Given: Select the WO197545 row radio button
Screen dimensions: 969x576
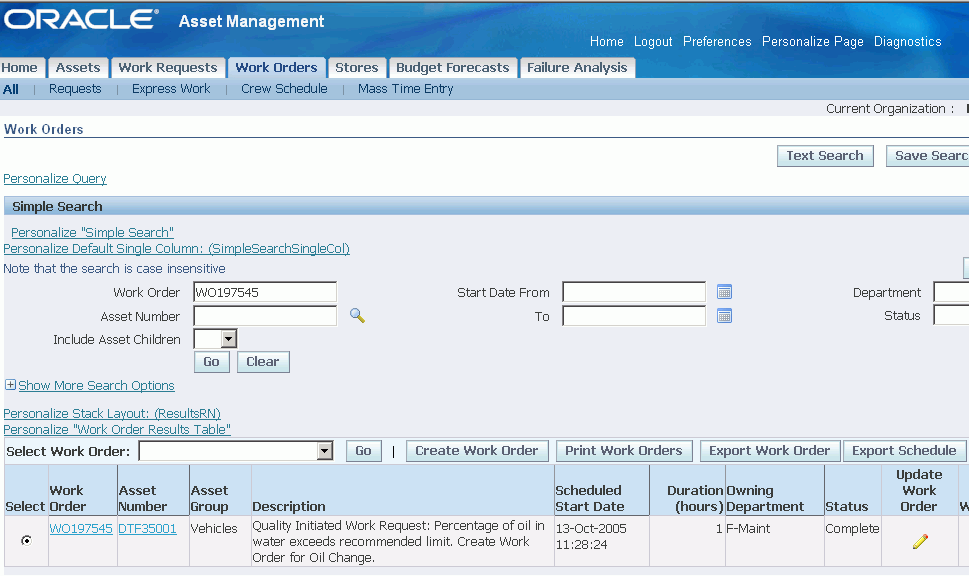Looking at the screenshot, I should 26,540.
